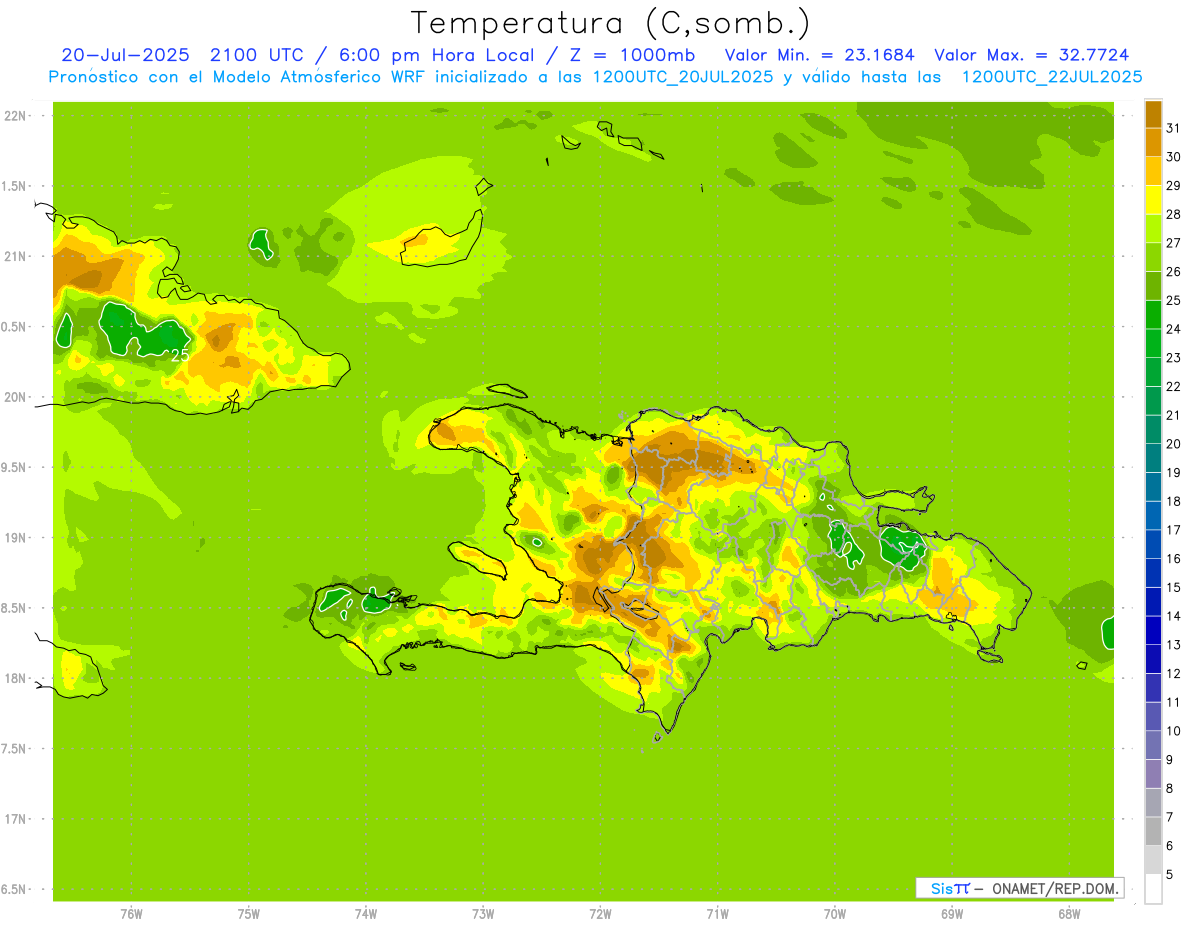Viewport: 1200px width, 927px height.
Task: Click the legend value "25"
Action: click(1173, 300)
